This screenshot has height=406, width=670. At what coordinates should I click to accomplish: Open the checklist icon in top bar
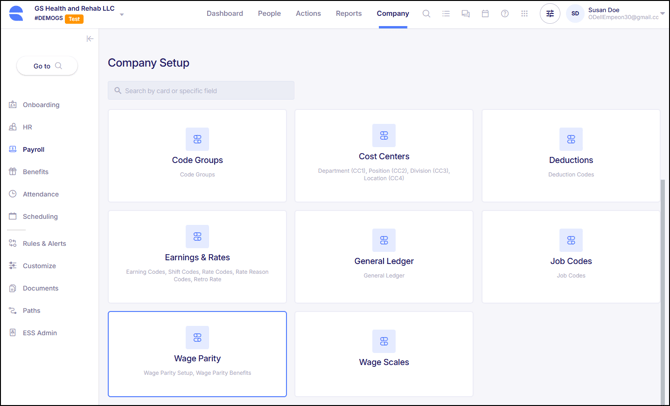(446, 14)
